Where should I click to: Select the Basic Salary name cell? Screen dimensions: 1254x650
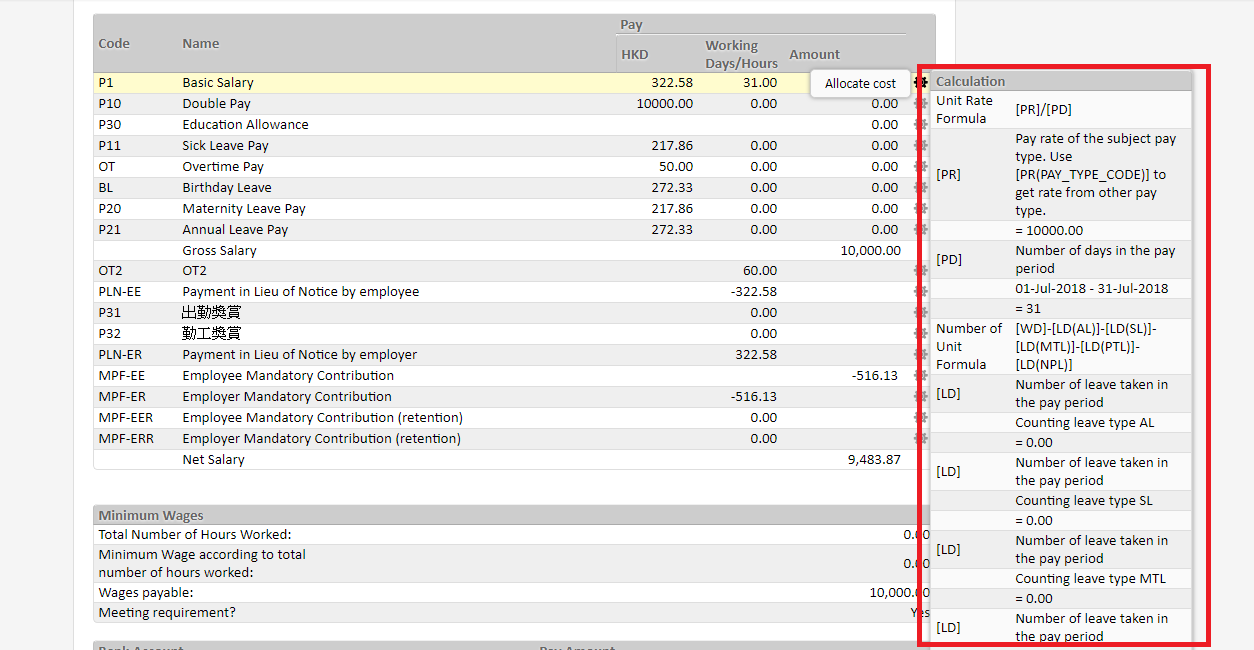click(218, 83)
